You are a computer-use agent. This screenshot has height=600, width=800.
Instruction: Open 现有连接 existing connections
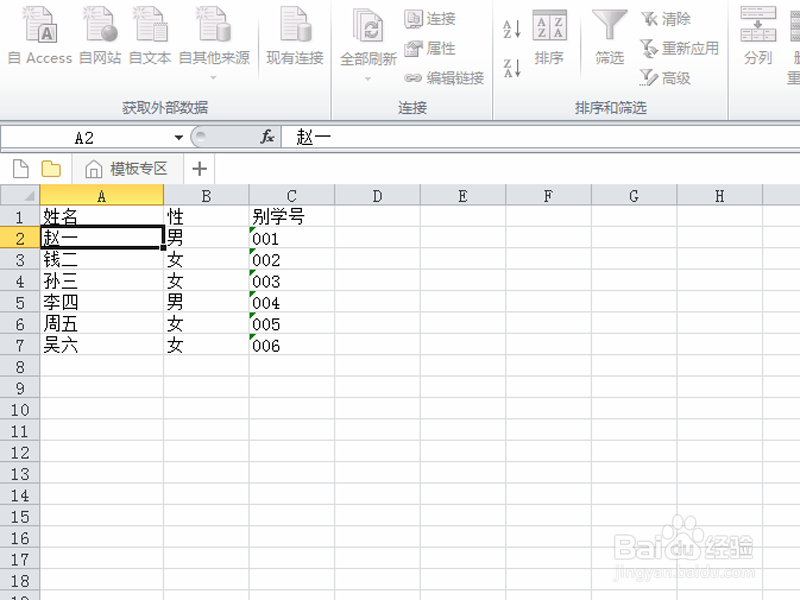click(x=295, y=36)
